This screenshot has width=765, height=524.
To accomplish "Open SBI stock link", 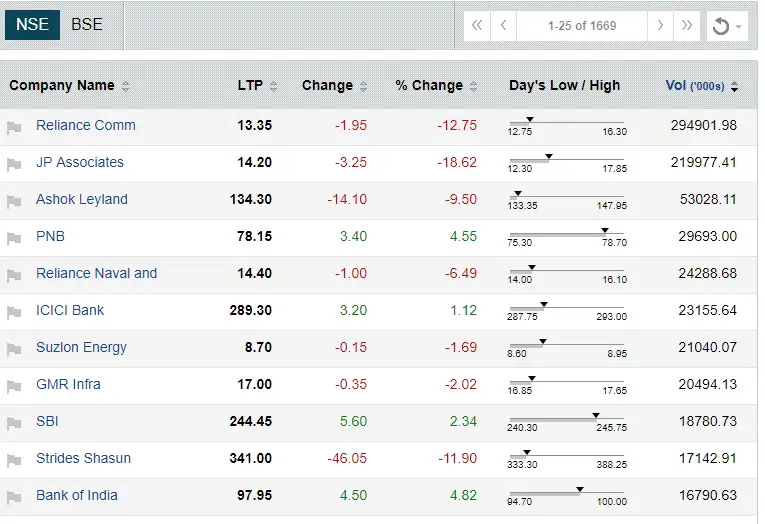I will [x=47, y=421].
